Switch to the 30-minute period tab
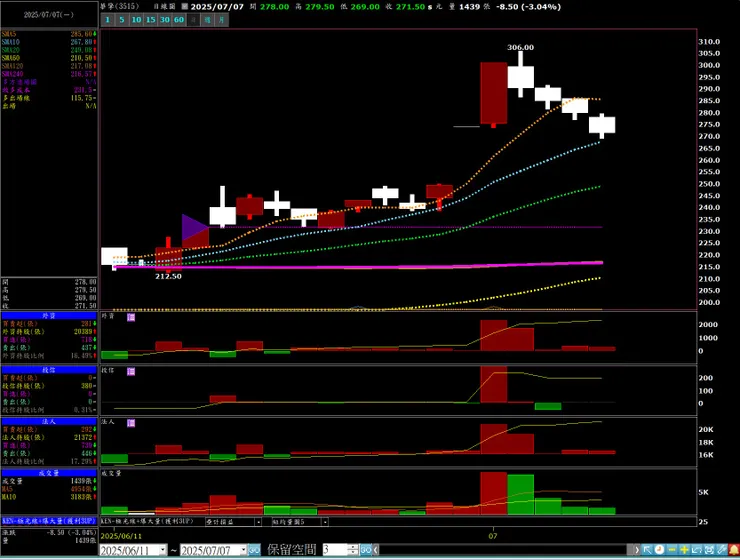Viewport: 740px width, 560px height. (x=165, y=20)
